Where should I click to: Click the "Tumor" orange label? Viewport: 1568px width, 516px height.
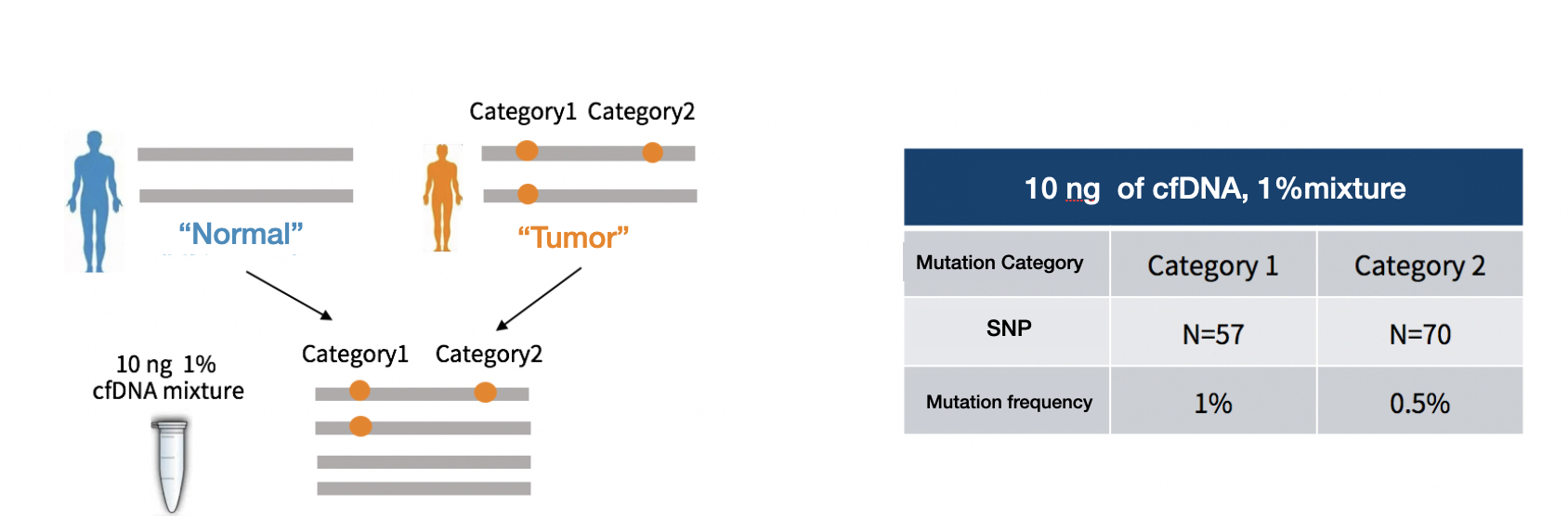573,238
